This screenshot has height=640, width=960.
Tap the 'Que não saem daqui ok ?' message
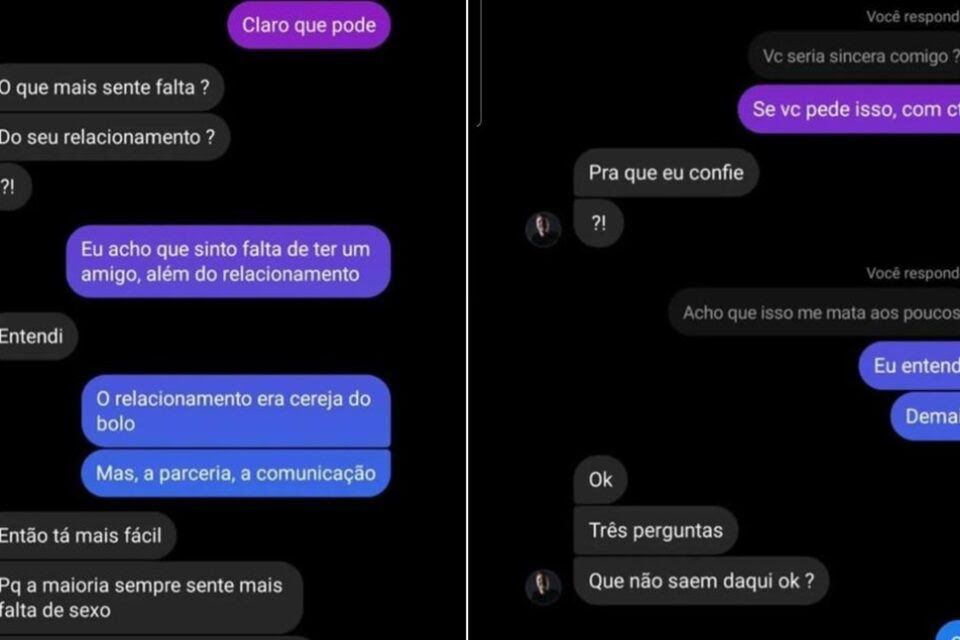(701, 581)
